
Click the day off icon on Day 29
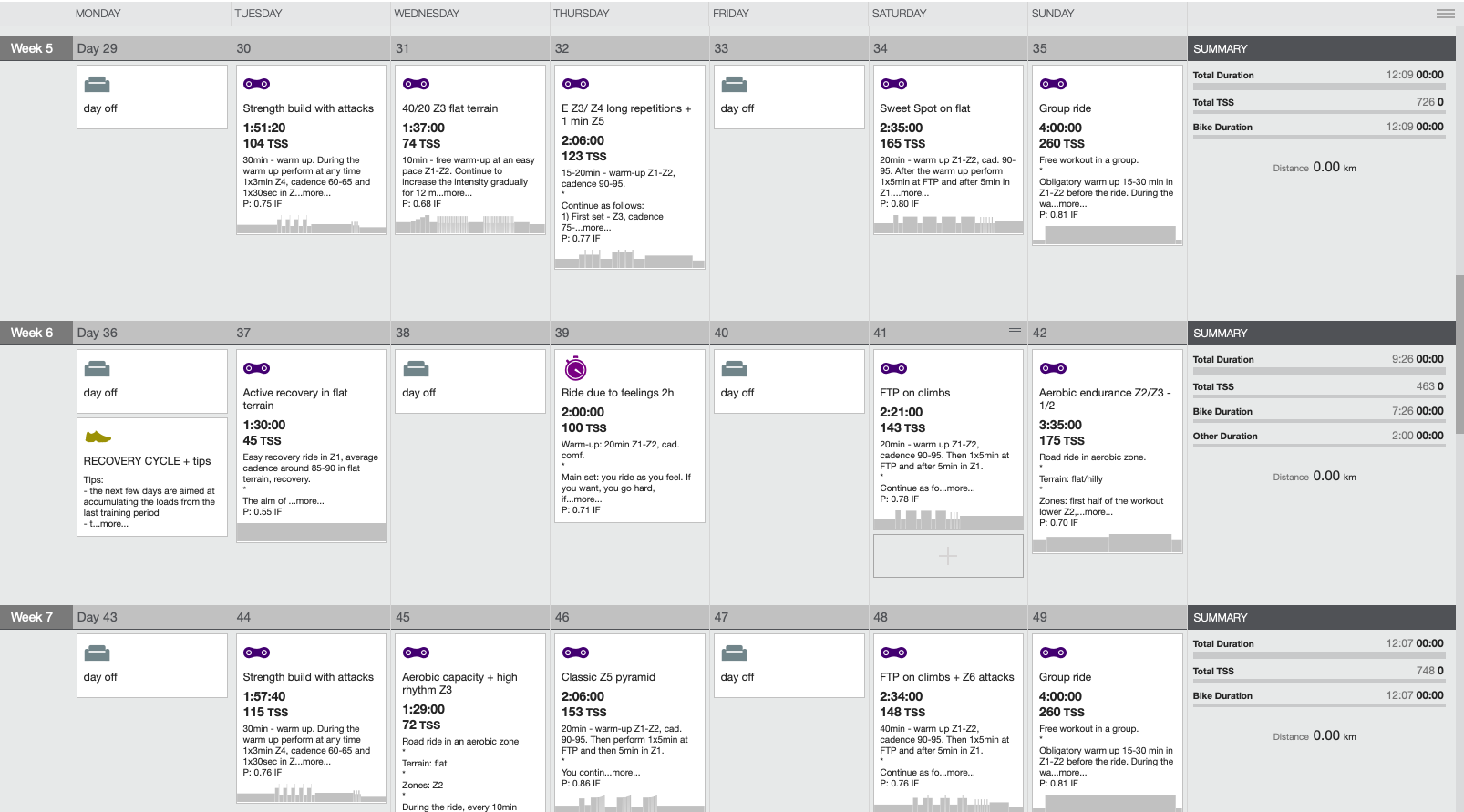(97, 85)
